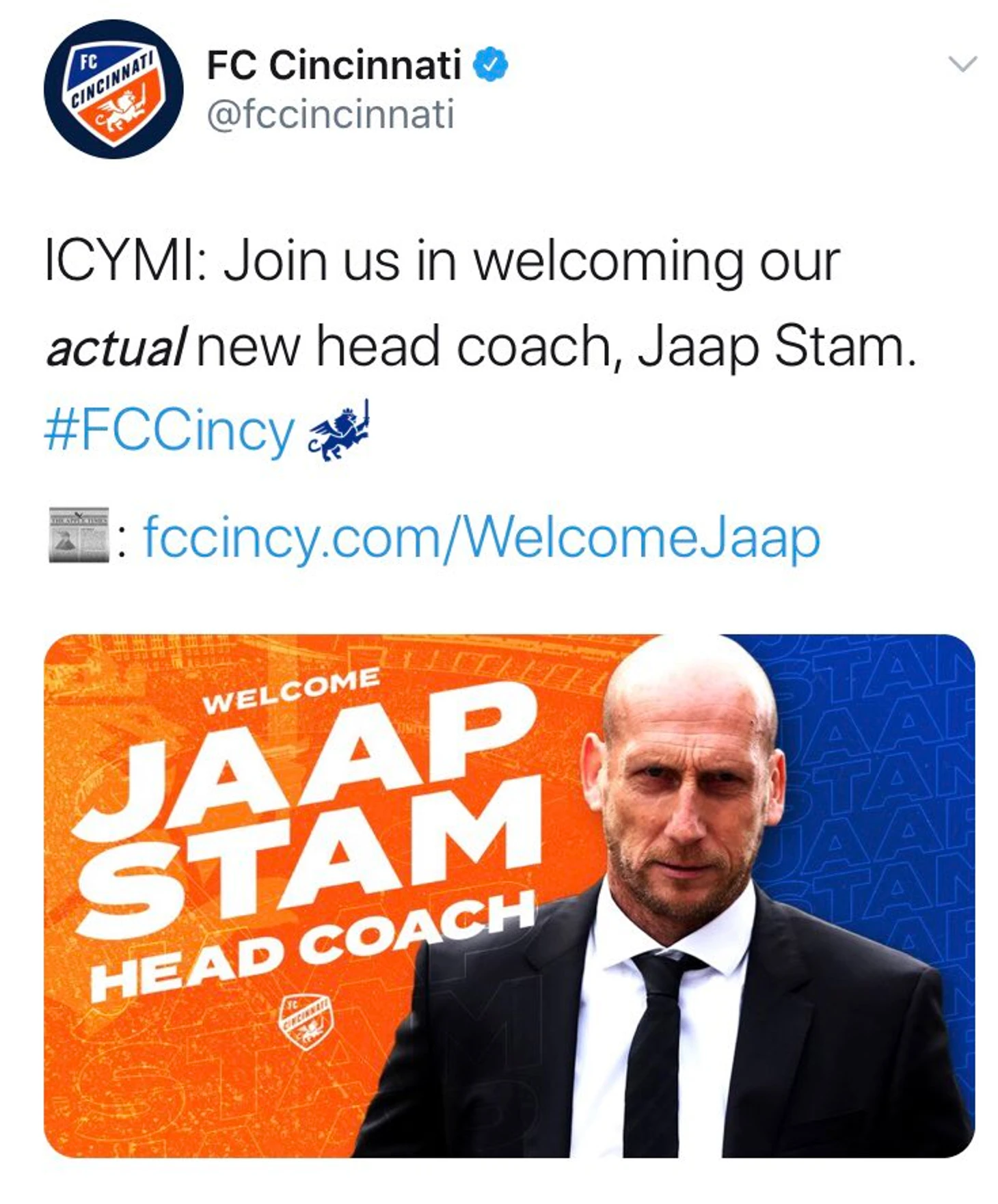Image resolution: width=998 pixels, height=1204 pixels.
Task: Open the FC Cincinnati profile avatar
Action: 113,89
